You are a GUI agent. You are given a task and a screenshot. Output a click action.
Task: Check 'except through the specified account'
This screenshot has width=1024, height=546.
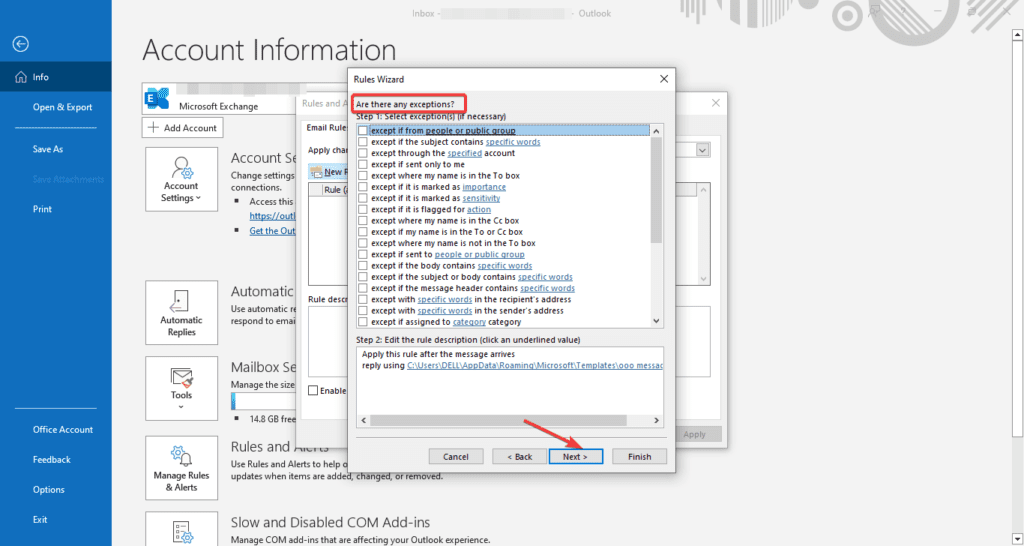point(362,153)
